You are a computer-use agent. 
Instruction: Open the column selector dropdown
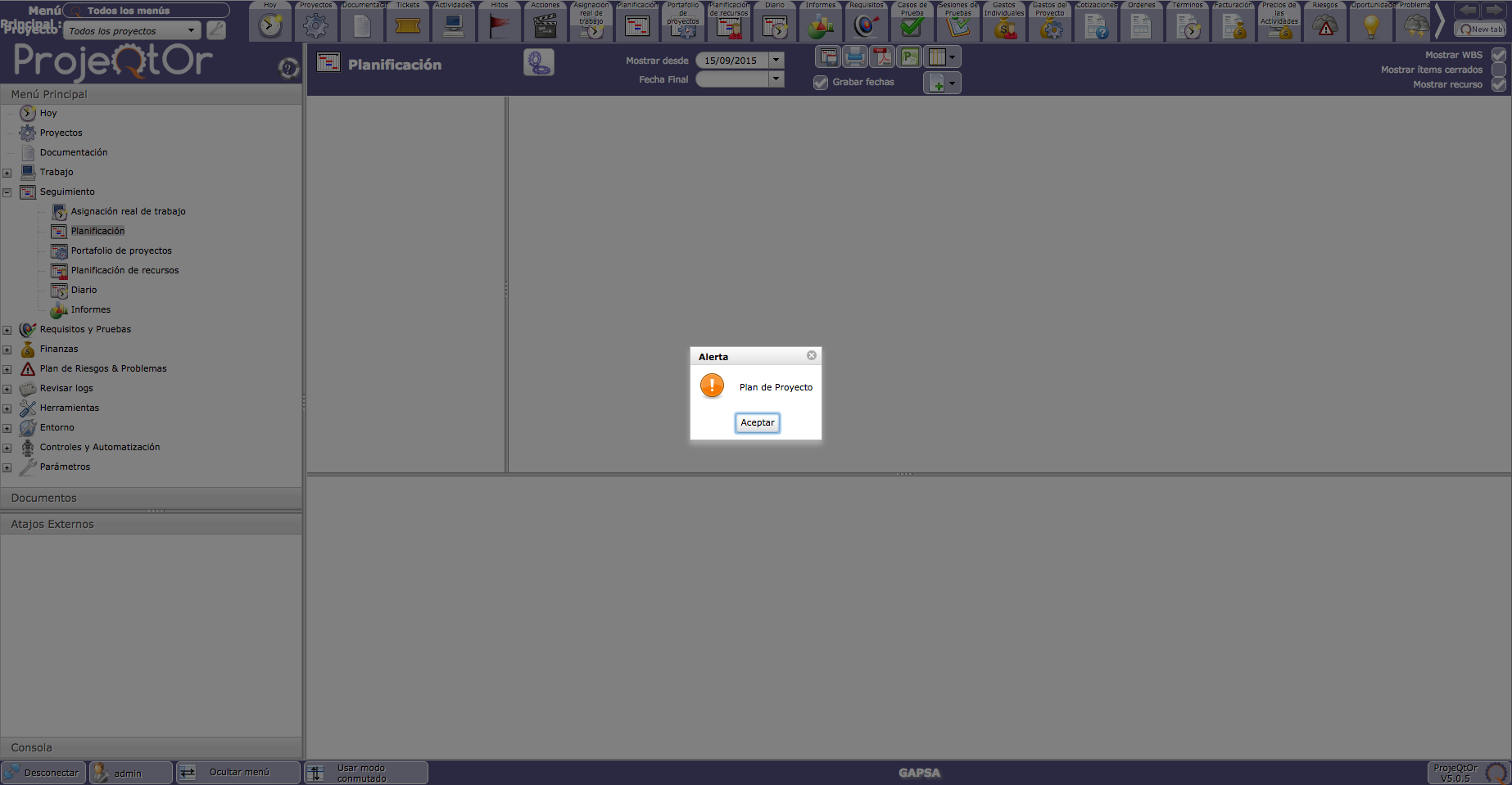(942, 56)
